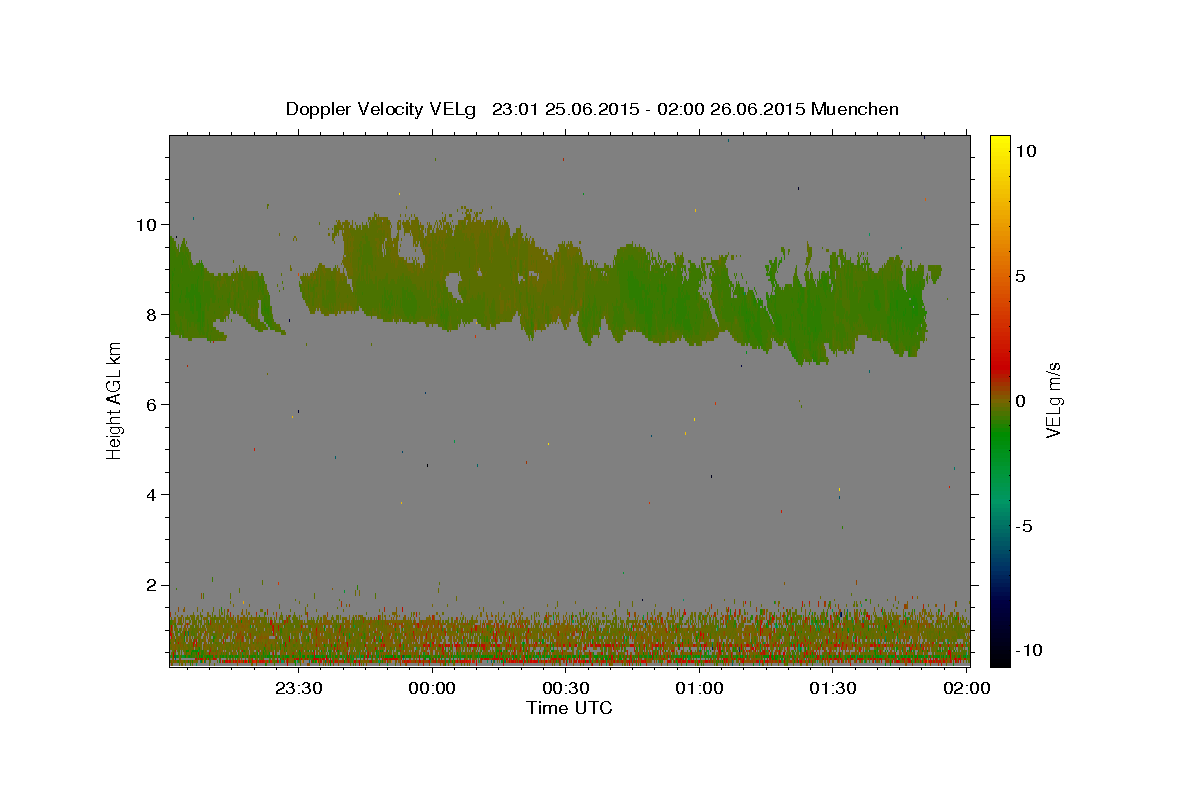Pick the yellow top end of the colorbar
1200x800 pixels.
tap(999, 142)
